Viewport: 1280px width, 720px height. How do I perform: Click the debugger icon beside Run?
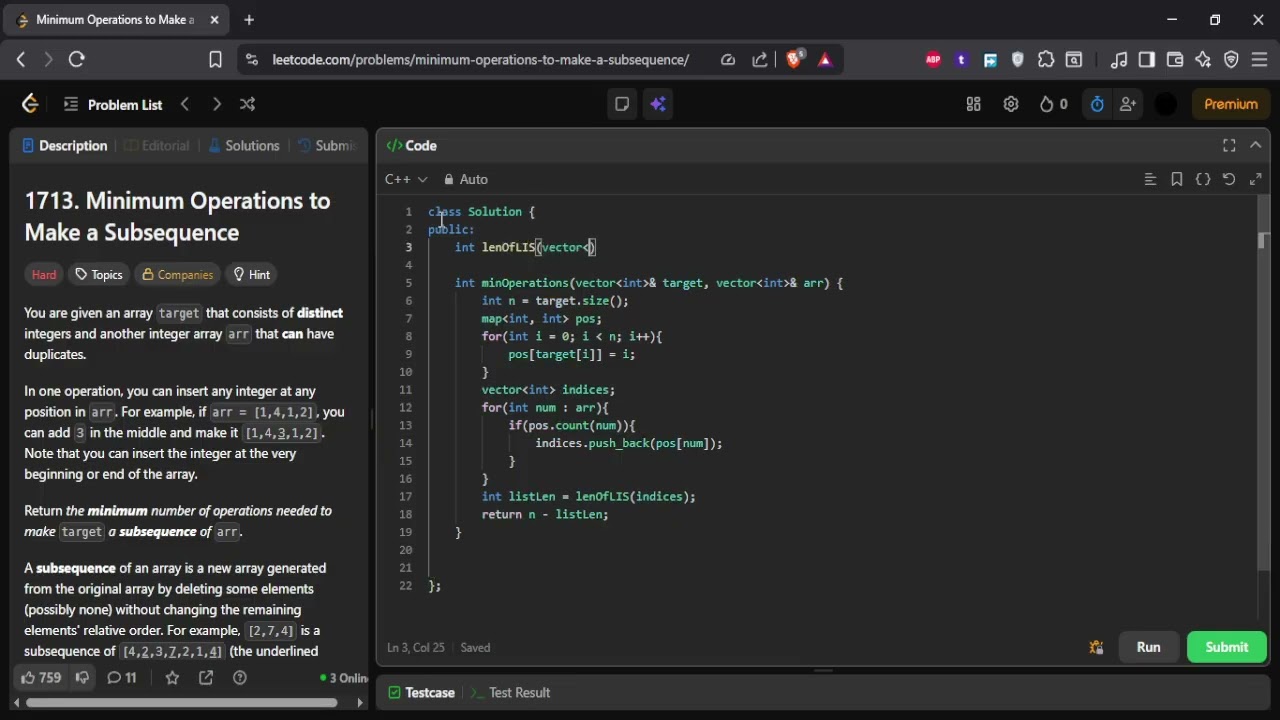click(x=1096, y=647)
